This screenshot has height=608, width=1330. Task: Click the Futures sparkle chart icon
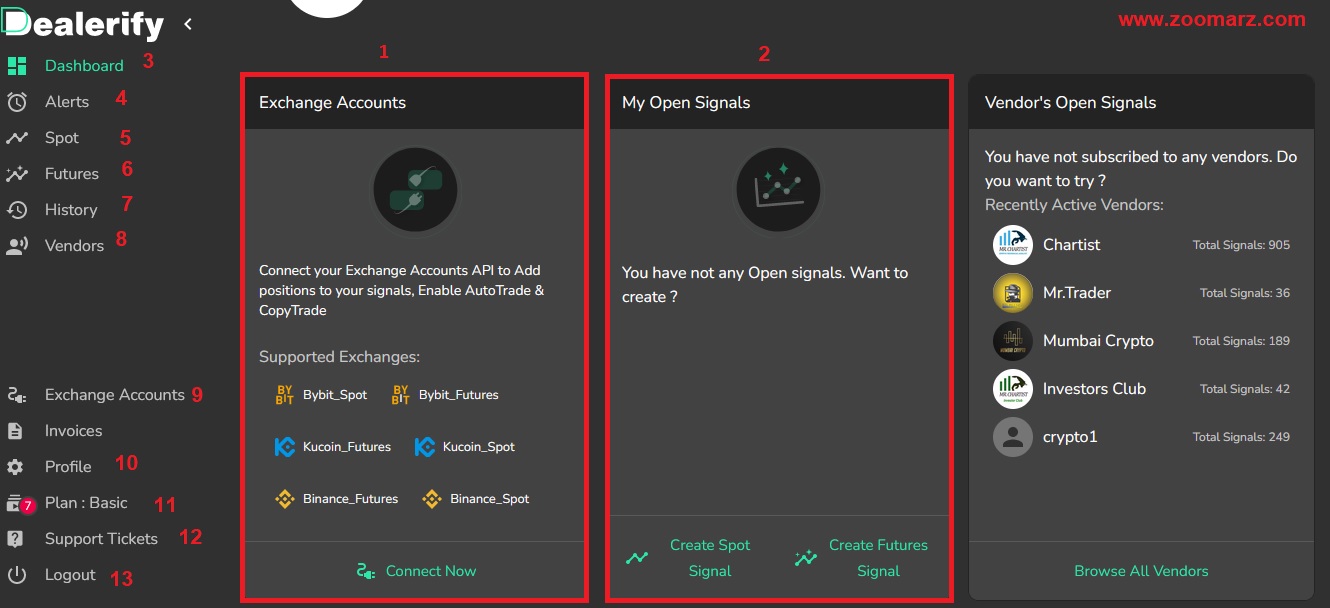[x=16, y=174]
